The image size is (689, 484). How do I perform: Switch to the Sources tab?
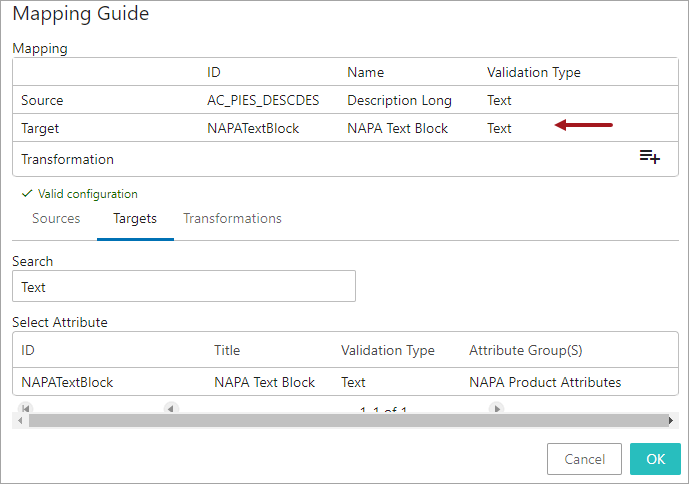coord(56,218)
